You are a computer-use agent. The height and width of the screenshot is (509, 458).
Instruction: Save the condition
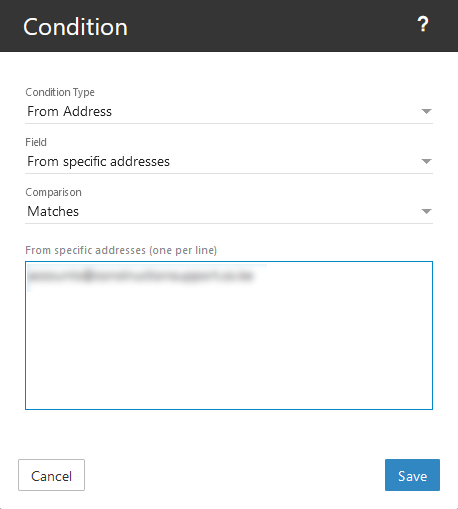tap(412, 475)
